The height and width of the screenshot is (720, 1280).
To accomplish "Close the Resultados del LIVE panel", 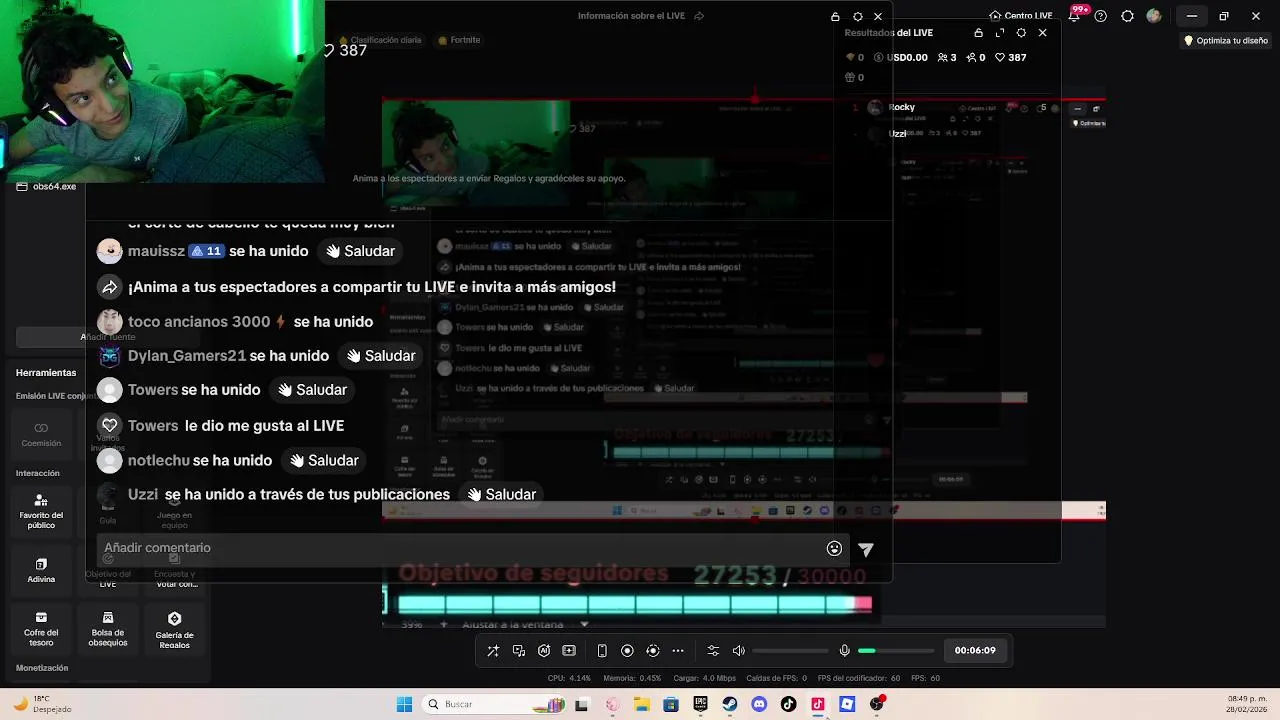I will pos(1042,33).
